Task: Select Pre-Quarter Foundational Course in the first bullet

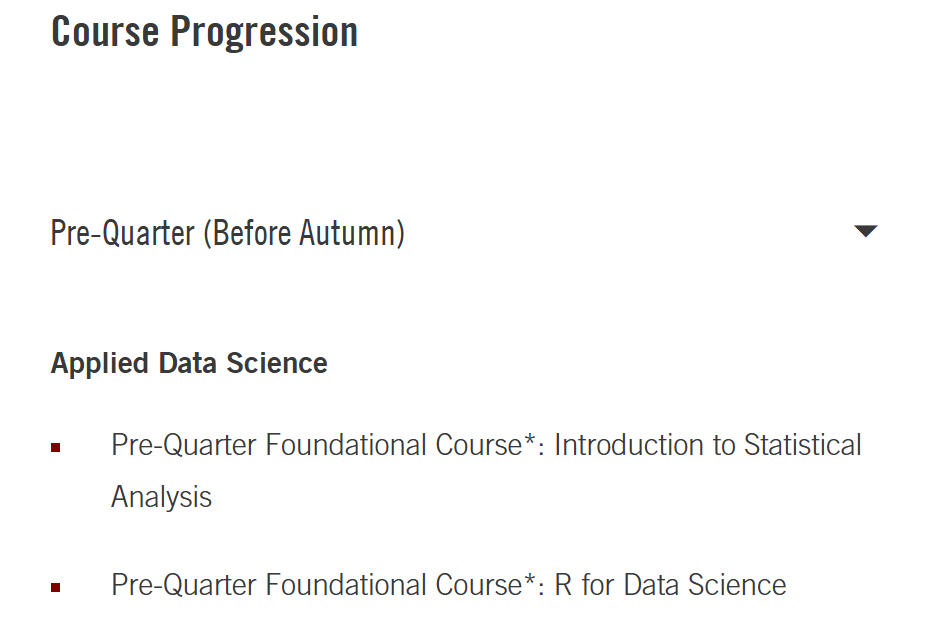Action: click(317, 445)
